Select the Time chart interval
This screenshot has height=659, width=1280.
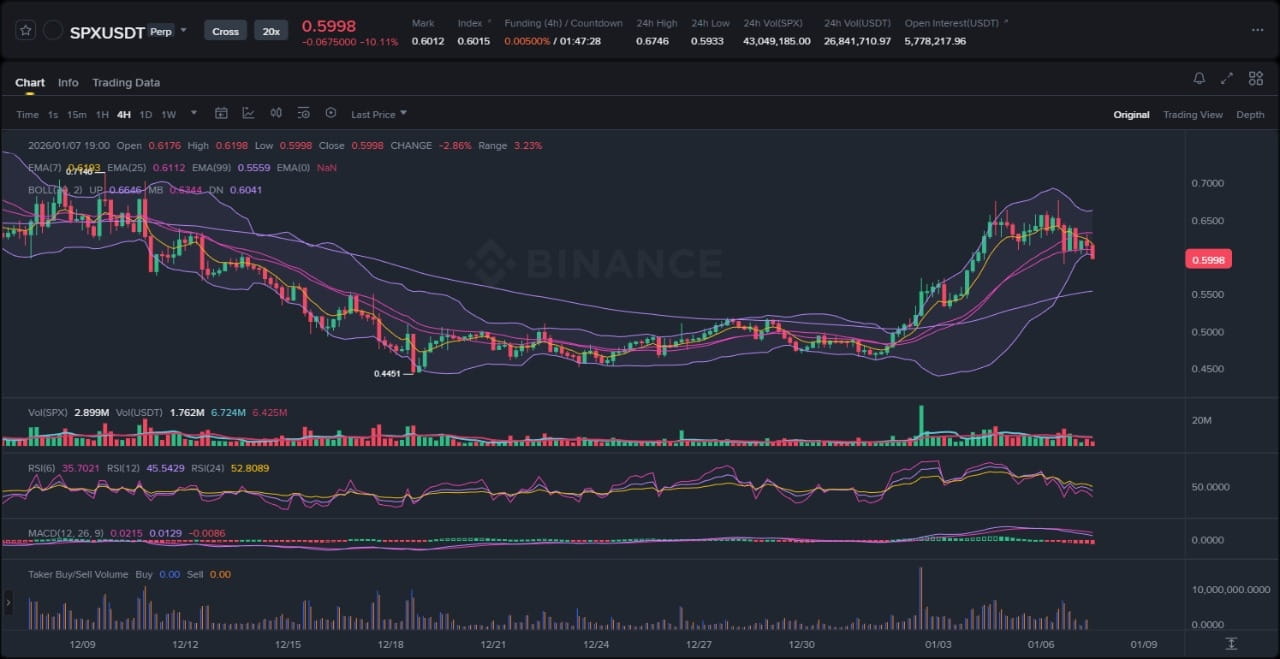click(27, 114)
